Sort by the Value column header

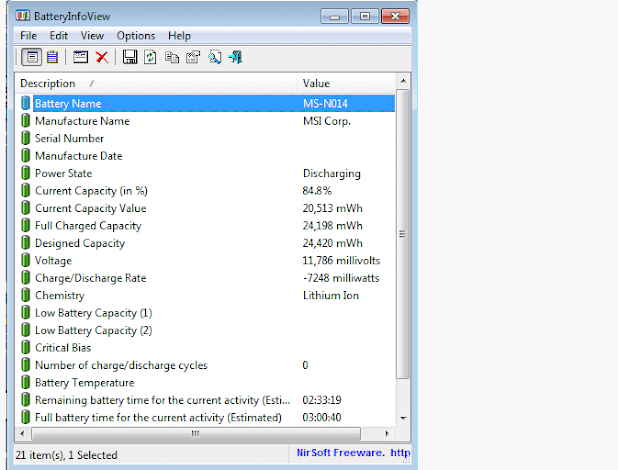(x=346, y=83)
